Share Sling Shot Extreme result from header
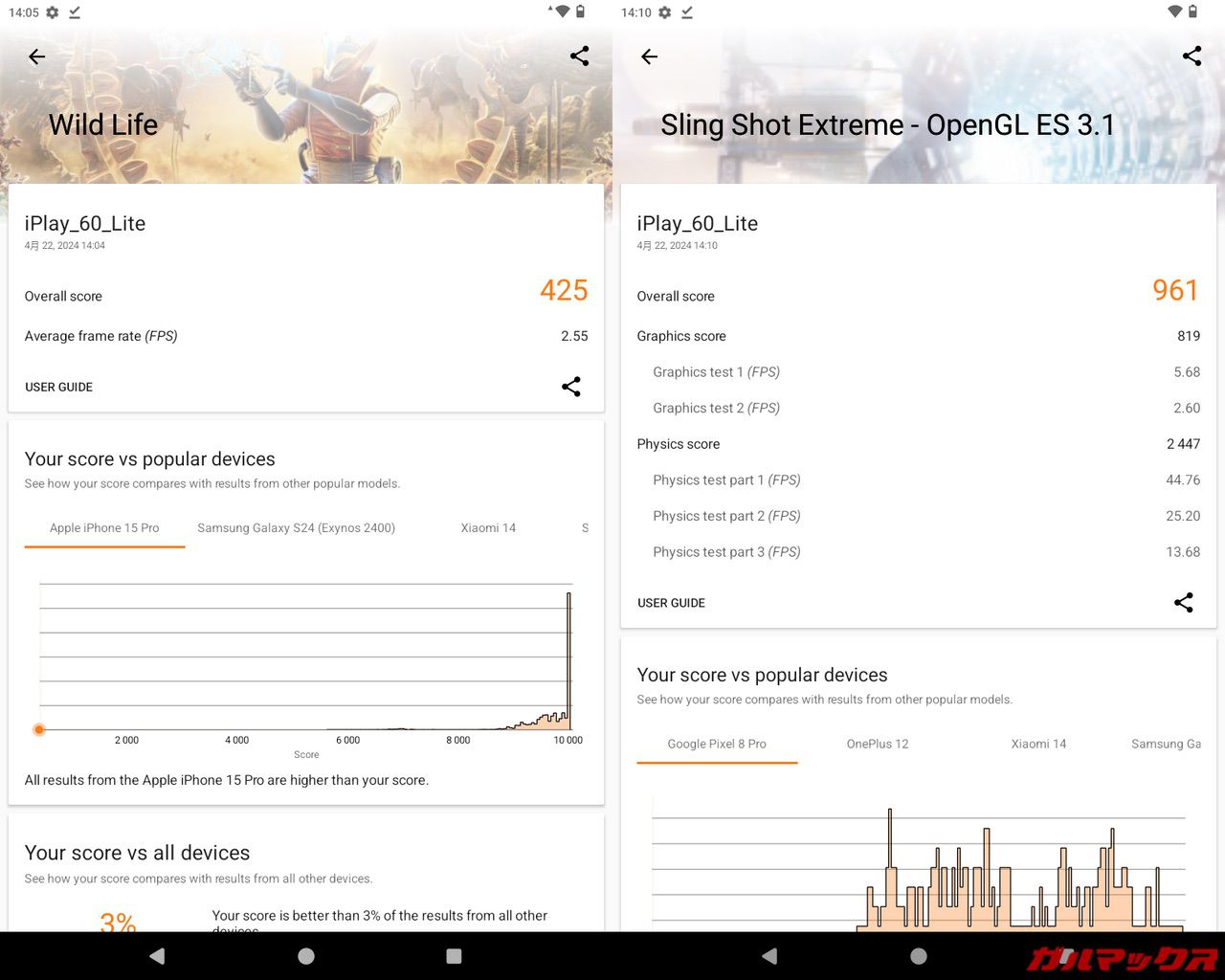The image size is (1225, 980). (1192, 56)
